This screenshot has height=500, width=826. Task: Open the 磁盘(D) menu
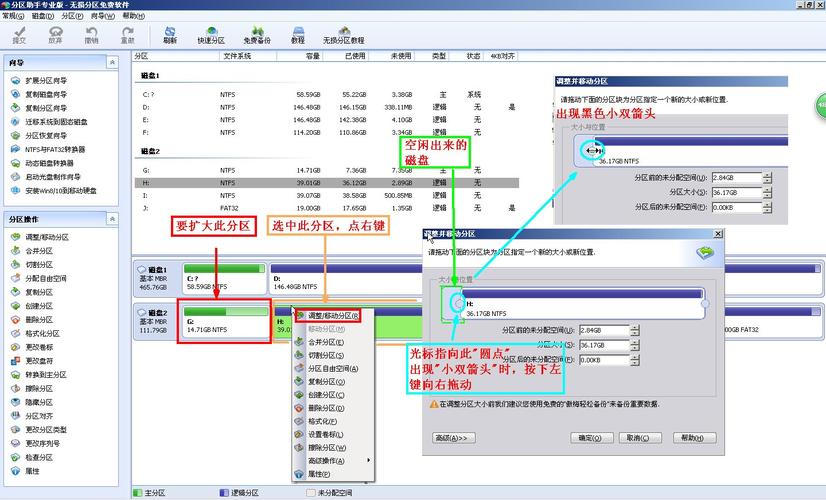[x=43, y=16]
